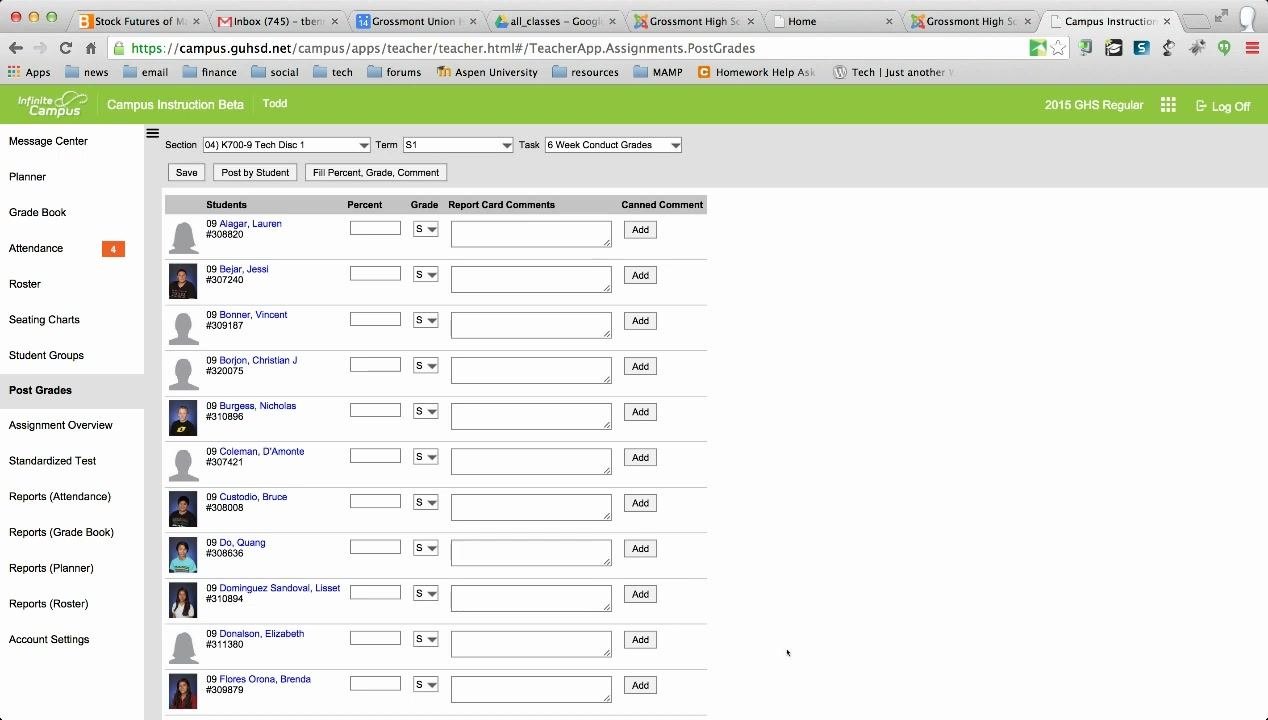Reload the page with refresh icon
This screenshot has height=720, width=1268.
(65, 48)
